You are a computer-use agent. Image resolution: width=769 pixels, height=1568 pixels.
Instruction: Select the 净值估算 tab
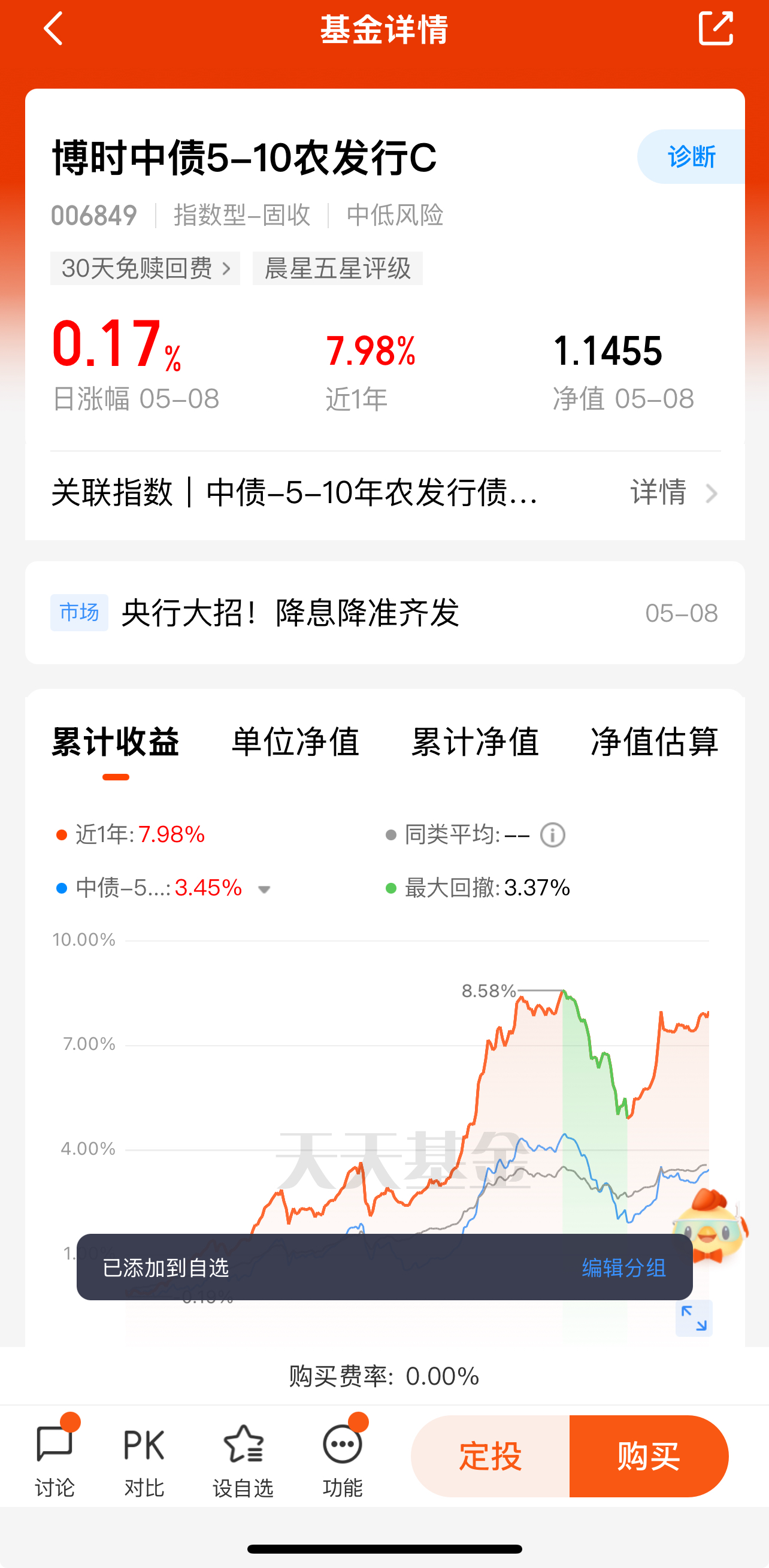655,741
